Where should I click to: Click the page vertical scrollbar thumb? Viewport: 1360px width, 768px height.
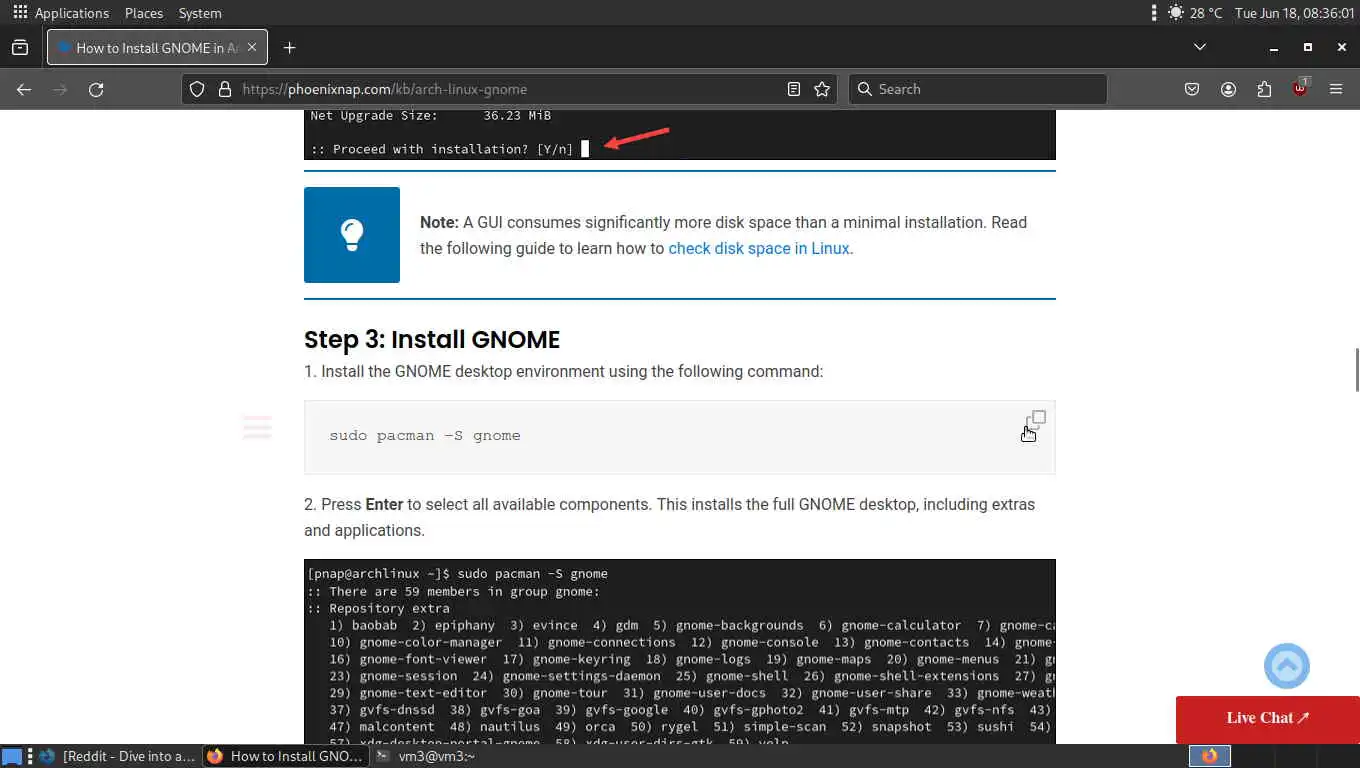[1356, 370]
